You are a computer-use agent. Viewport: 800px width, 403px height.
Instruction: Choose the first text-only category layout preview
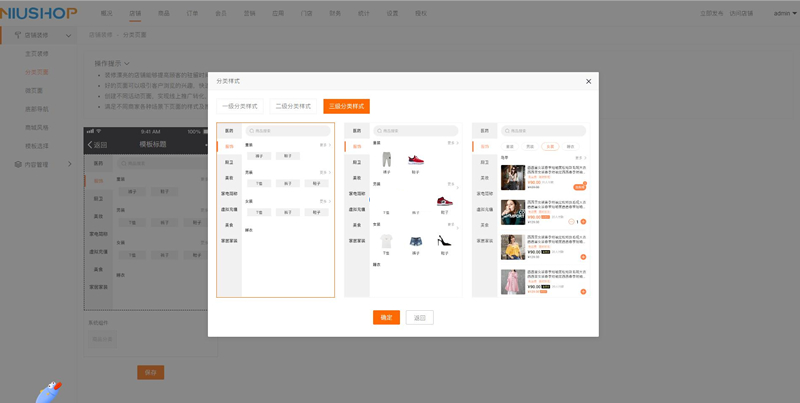point(275,210)
